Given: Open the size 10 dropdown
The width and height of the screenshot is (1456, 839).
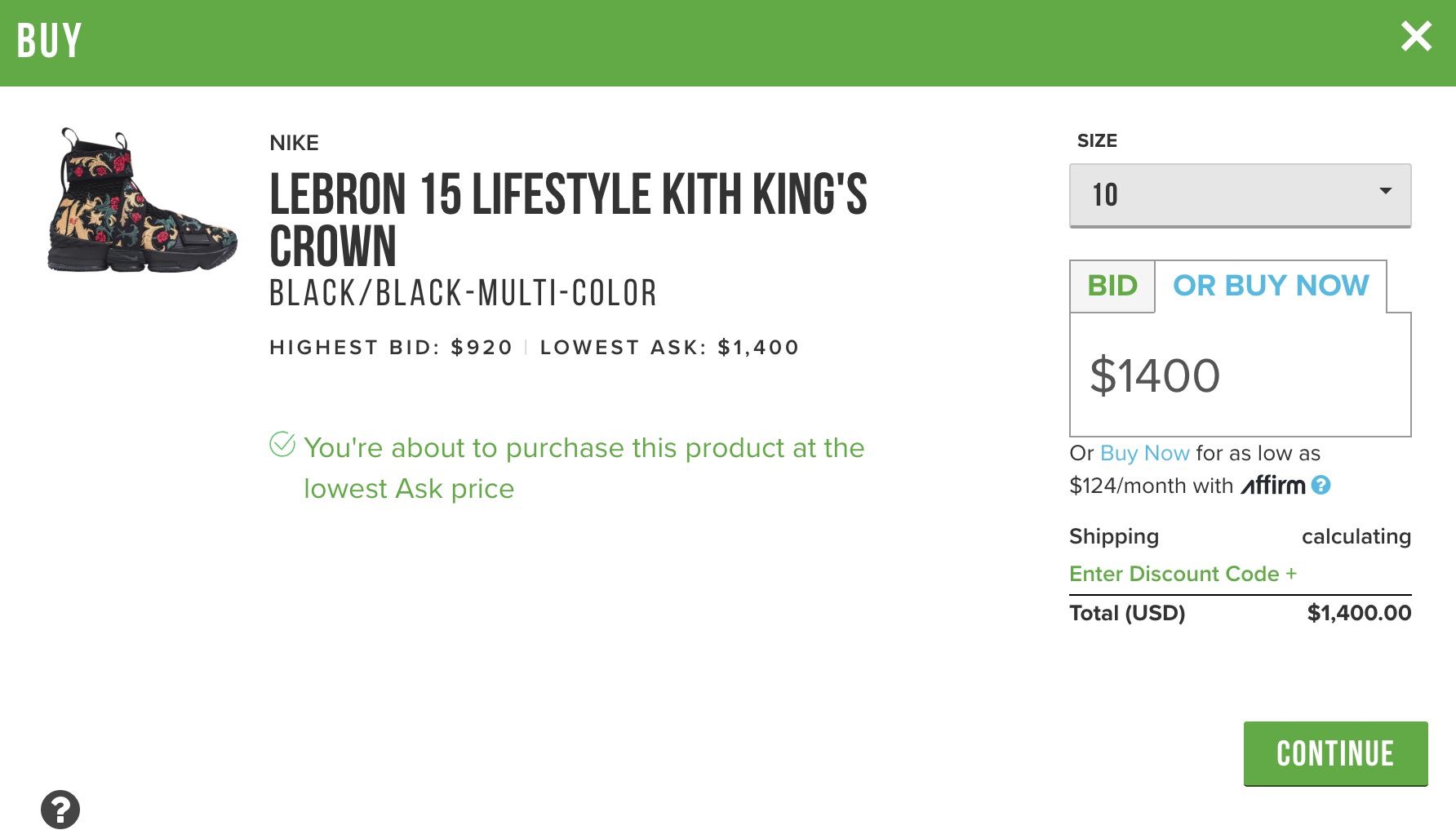Looking at the screenshot, I should (x=1239, y=195).
